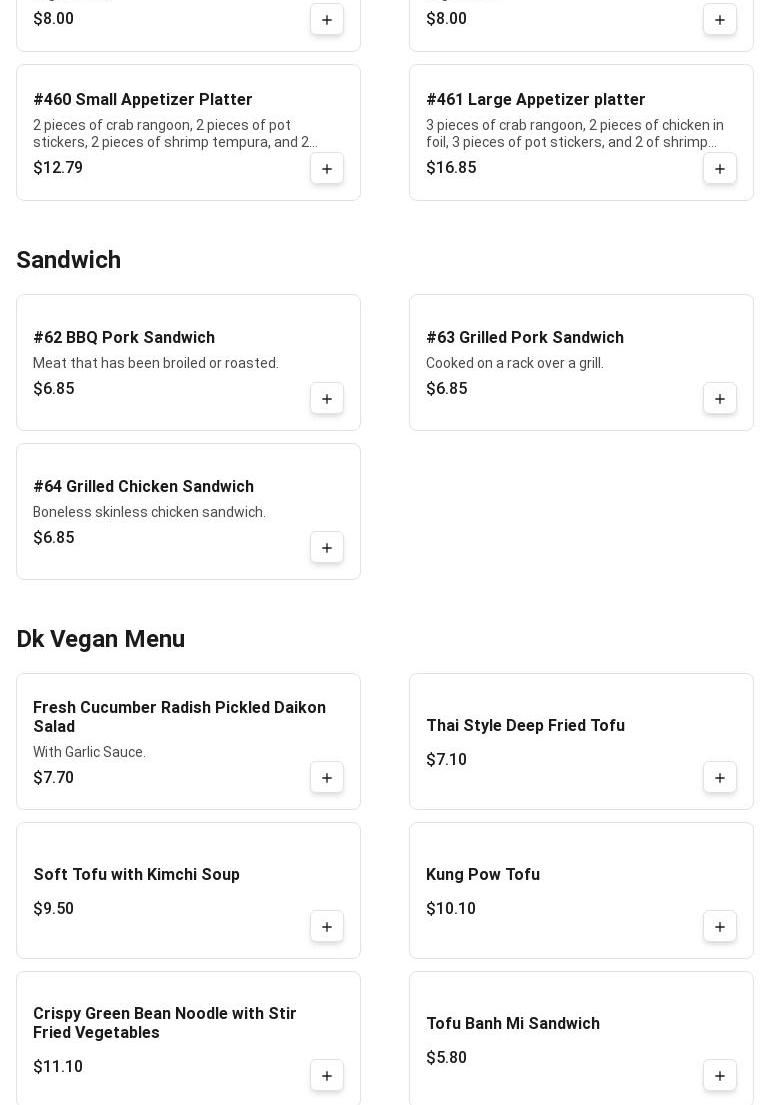Open #63 Grilled Pork Sandwich details

[x=524, y=338]
